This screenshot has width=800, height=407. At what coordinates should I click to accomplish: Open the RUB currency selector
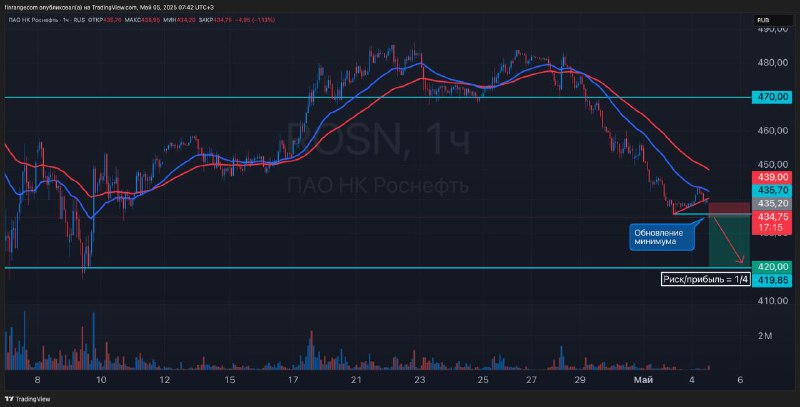coord(773,20)
